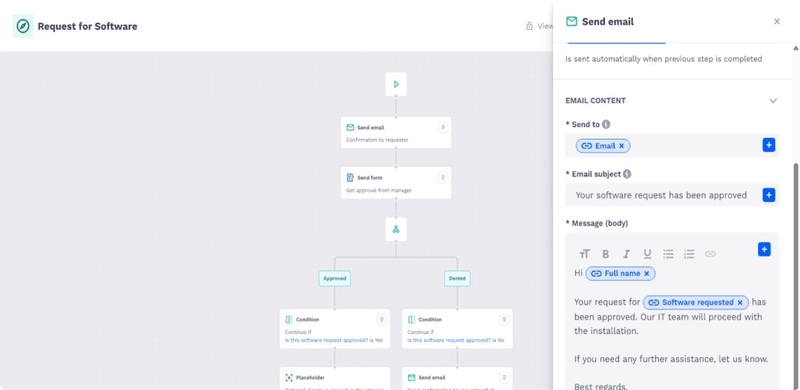Open the Condition step with is Yes
The width and height of the screenshot is (800, 390).
[x=335, y=329]
